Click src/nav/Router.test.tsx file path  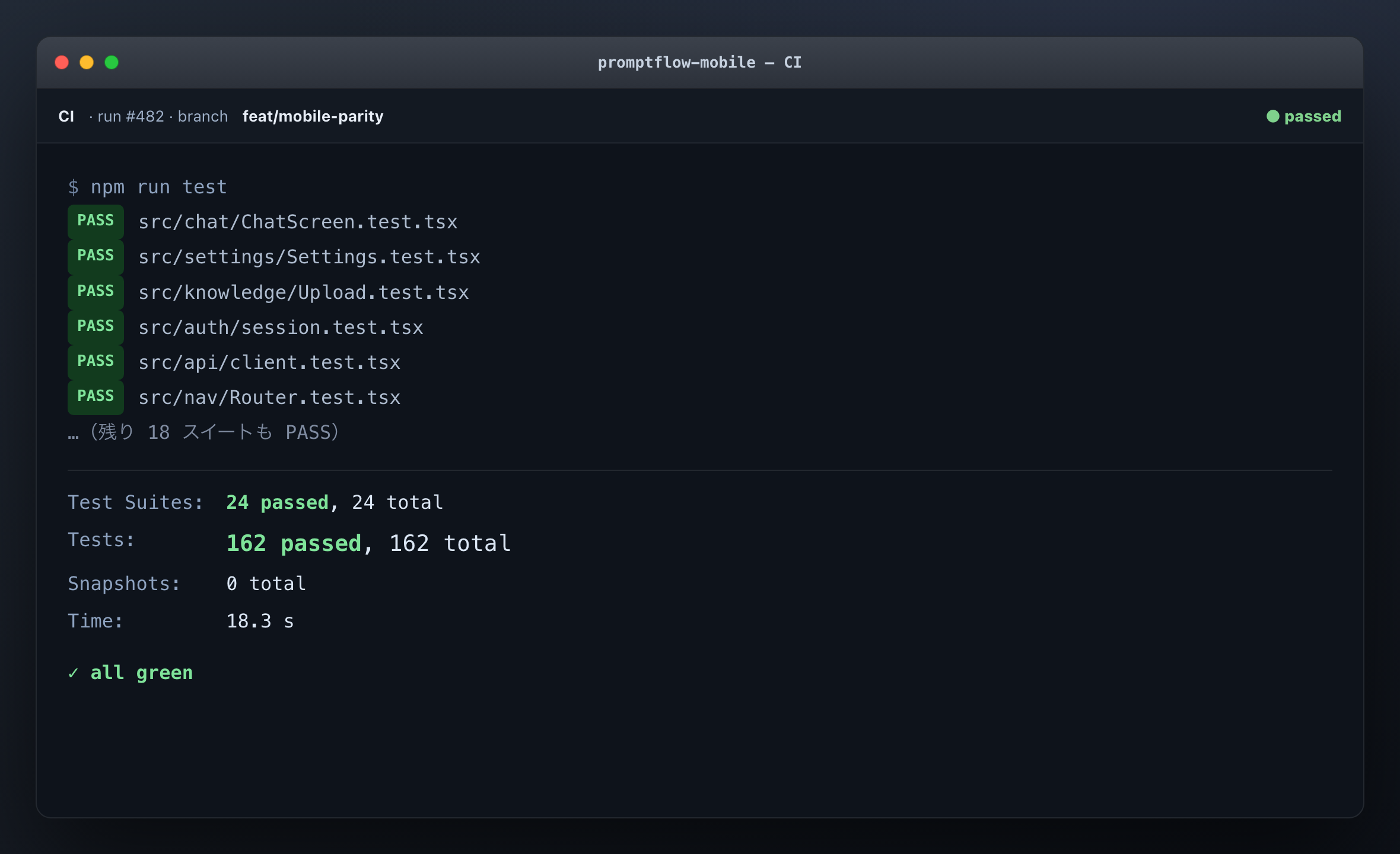[x=269, y=398]
